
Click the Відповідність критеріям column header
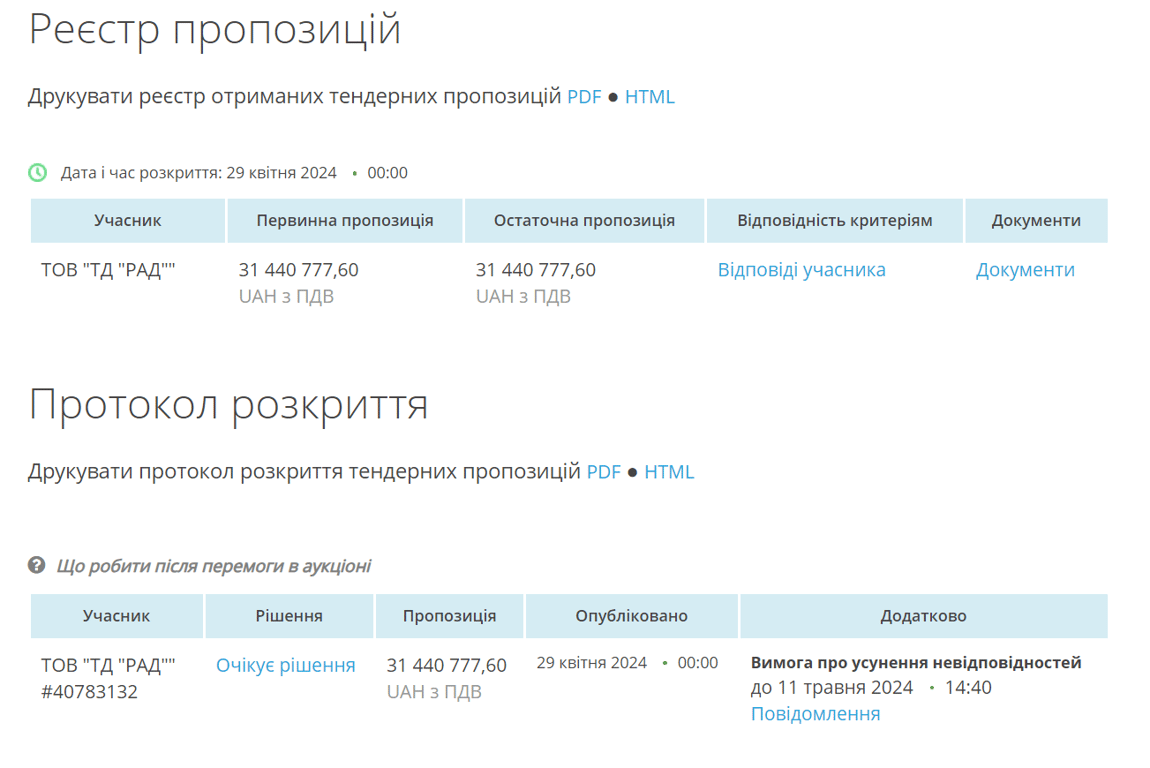tap(834, 220)
